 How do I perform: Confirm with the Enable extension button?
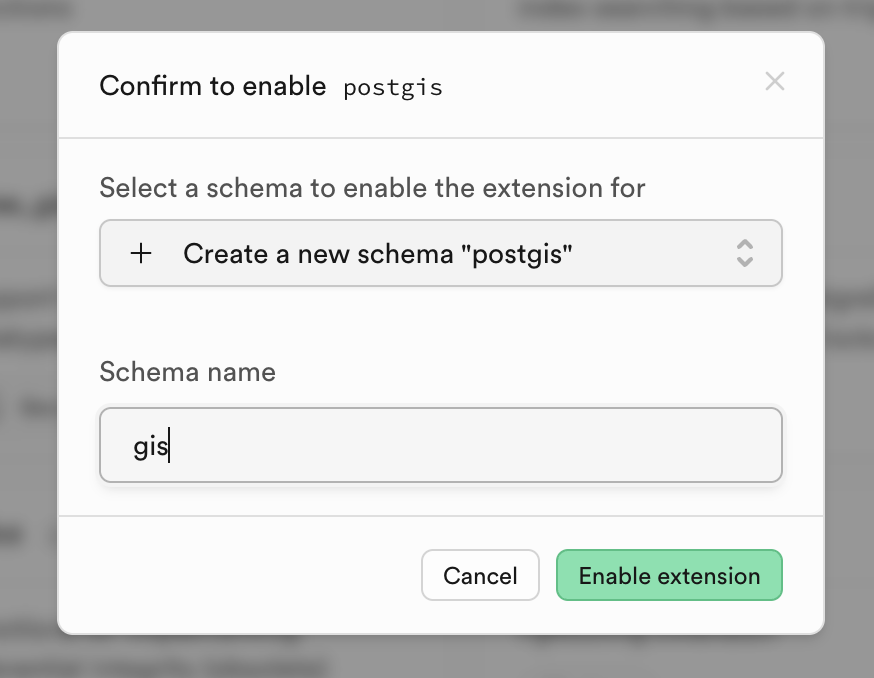point(669,576)
